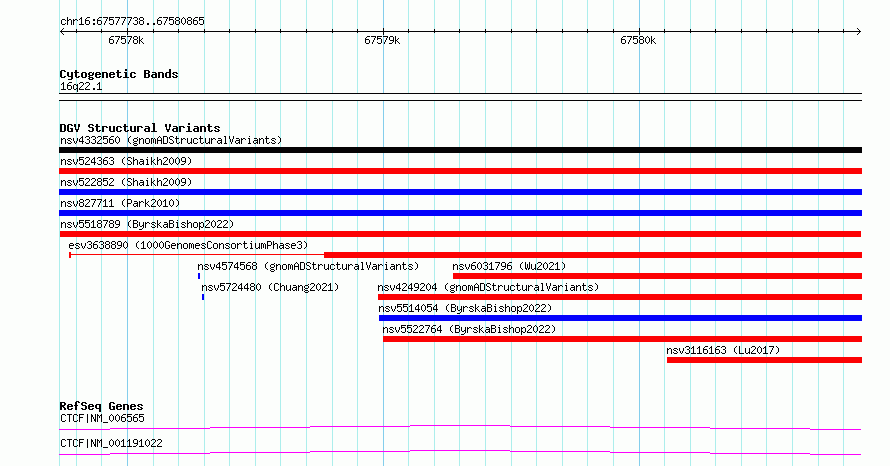The height and width of the screenshot is (466, 890).
Task: Open the nsv5514054 (ByrskaBishop2022) label
Action: [x=465, y=308]
